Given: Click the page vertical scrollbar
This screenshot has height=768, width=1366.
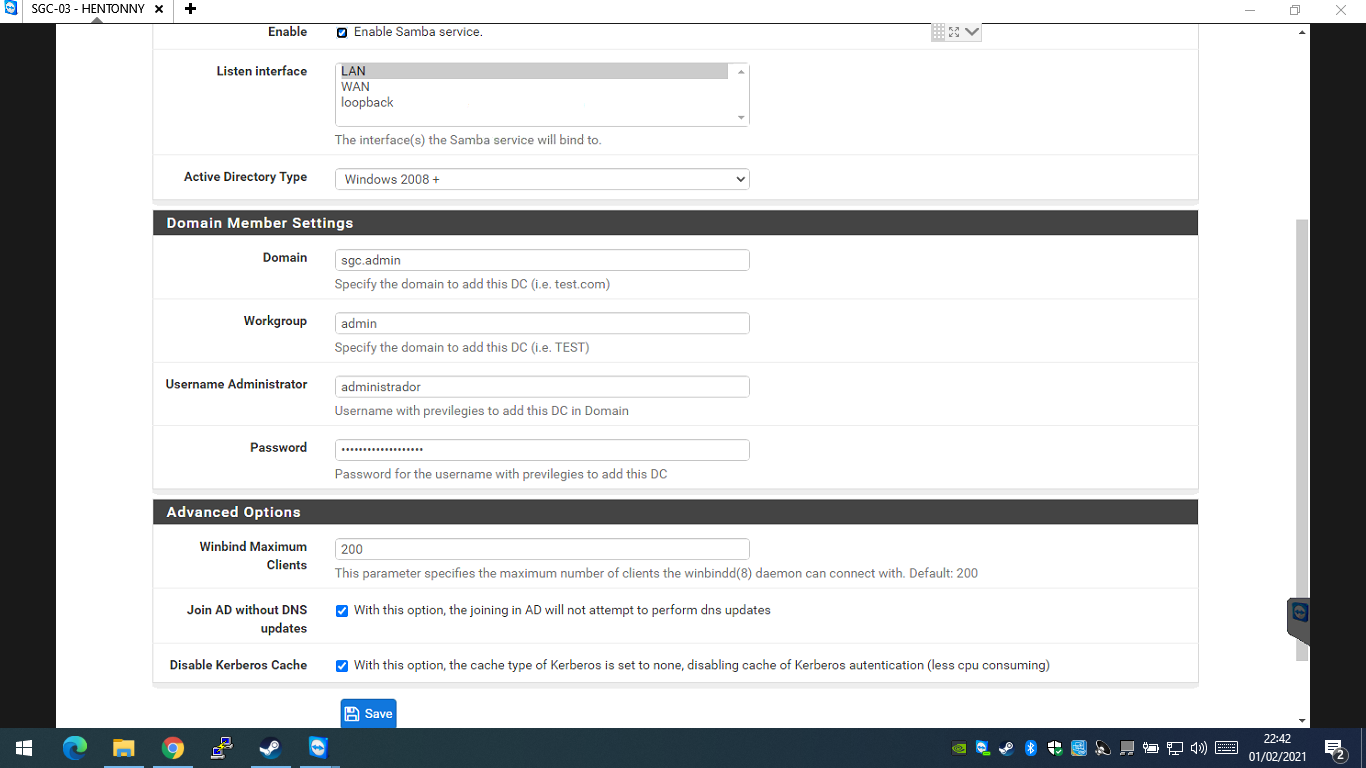Looking at the screenshot, I should (x=1301, y=440).
